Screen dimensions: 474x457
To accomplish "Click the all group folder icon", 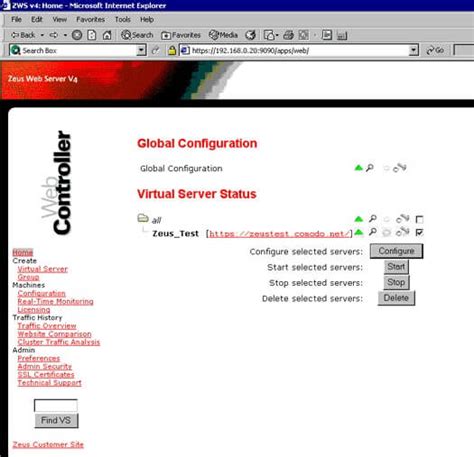I will pyautogui.click(x=143, y=218).
